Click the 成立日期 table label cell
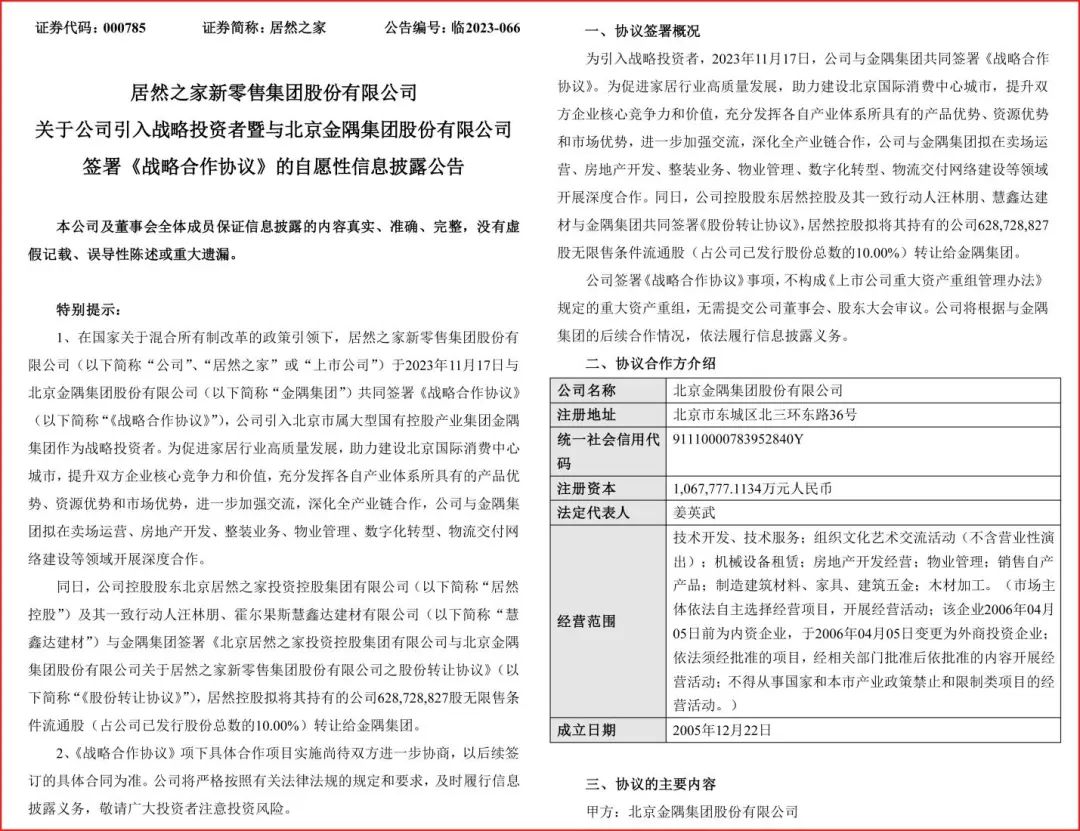 [x=587, y=730]
